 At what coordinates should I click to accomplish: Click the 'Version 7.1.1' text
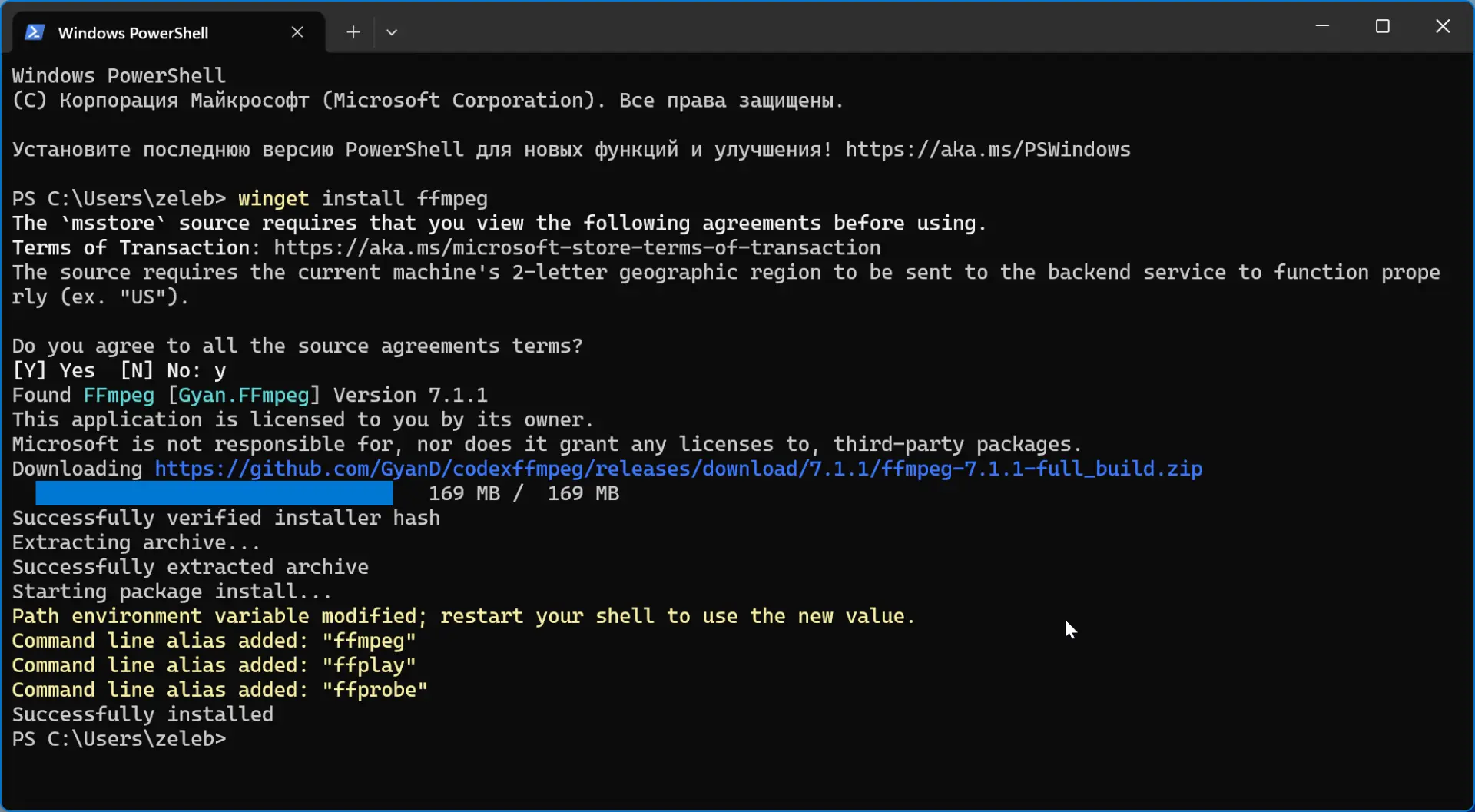(410, 396)
